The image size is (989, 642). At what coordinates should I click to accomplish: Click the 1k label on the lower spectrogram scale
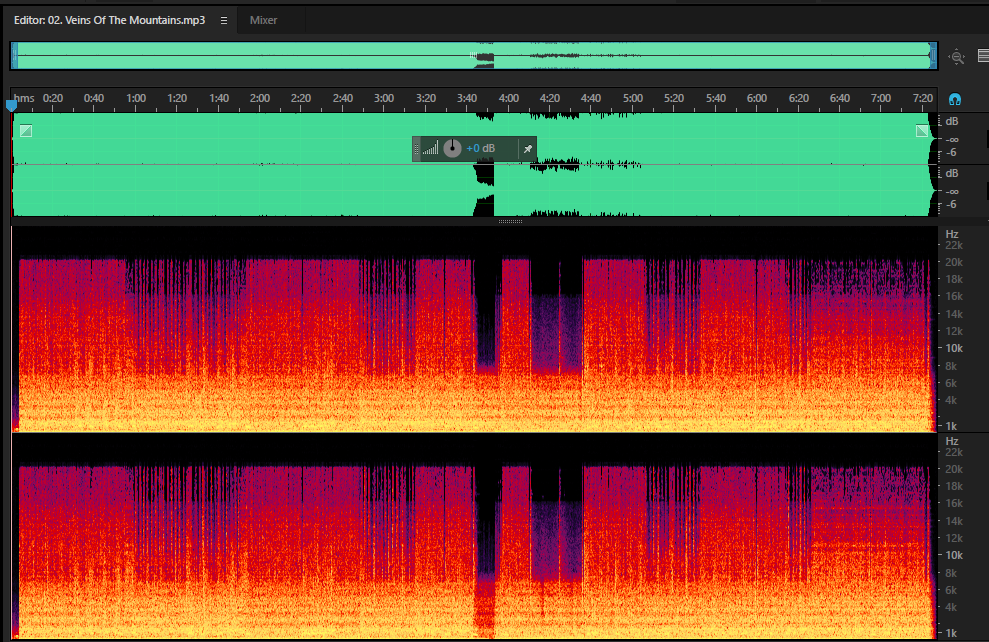(951, 633)
